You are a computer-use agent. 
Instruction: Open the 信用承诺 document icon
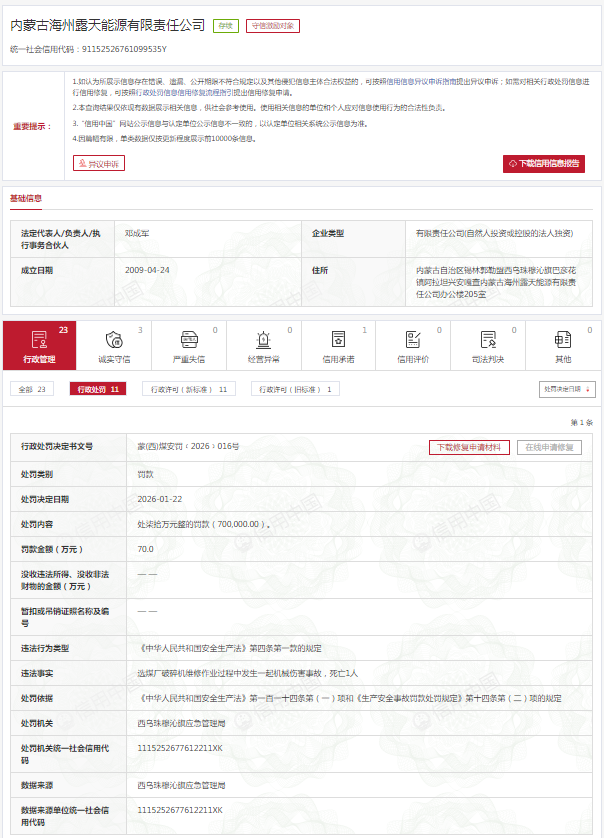[x=338, y=340]
